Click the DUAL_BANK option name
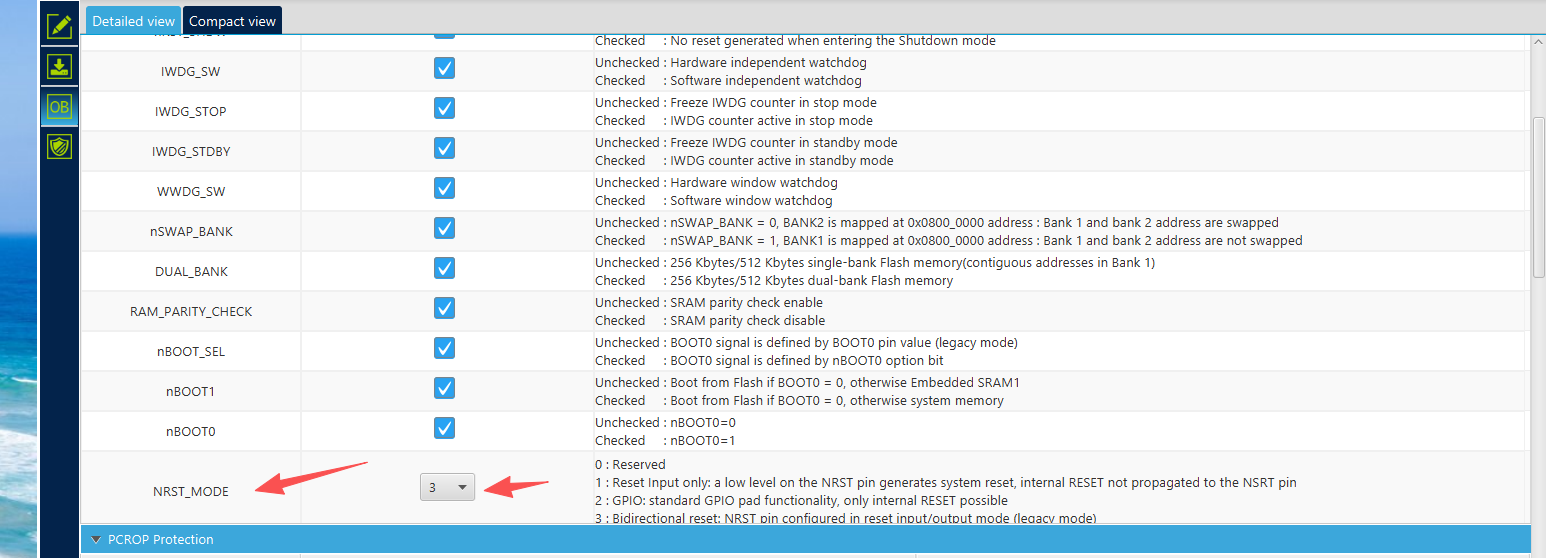1546x558 pixels. 191,272
